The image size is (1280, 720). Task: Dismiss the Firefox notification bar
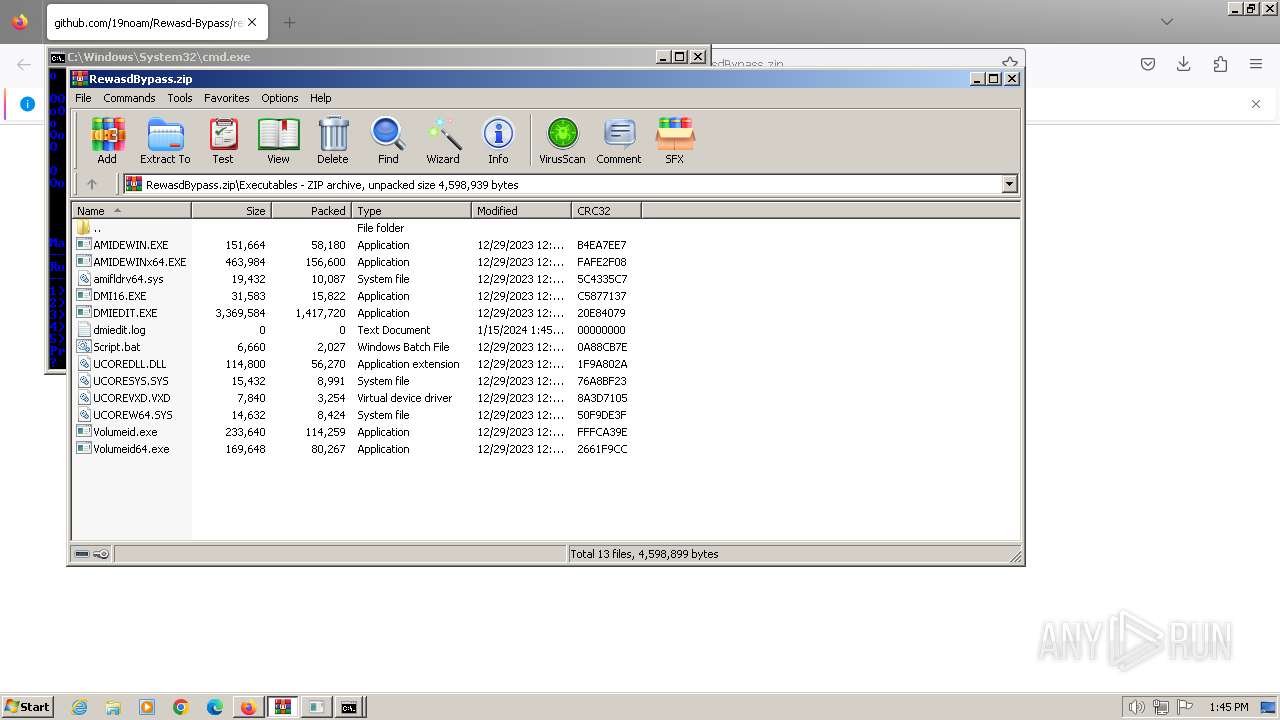tap(1256, 104)
